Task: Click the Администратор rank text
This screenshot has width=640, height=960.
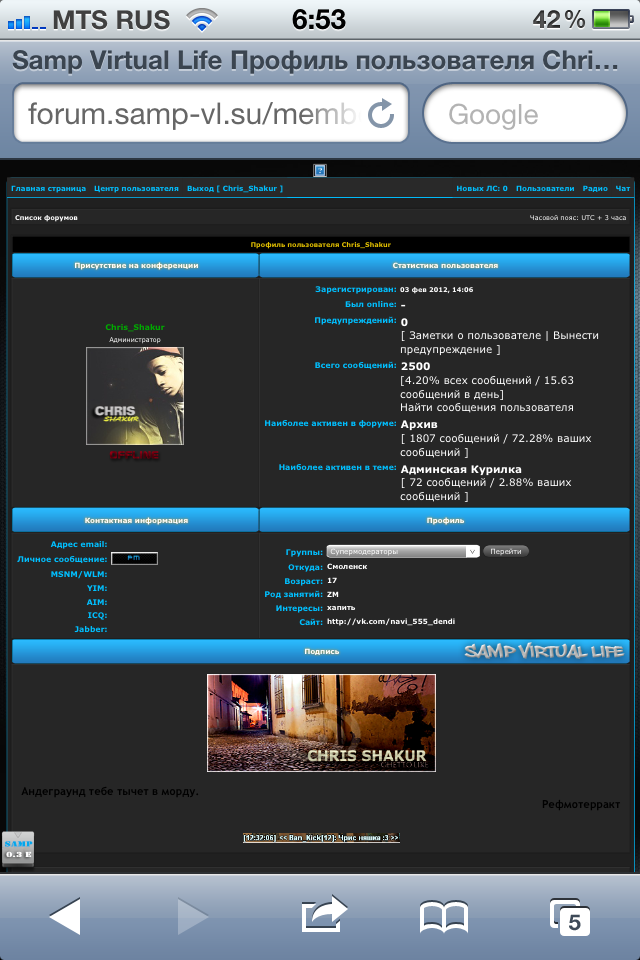Action: tap(135, 340)
